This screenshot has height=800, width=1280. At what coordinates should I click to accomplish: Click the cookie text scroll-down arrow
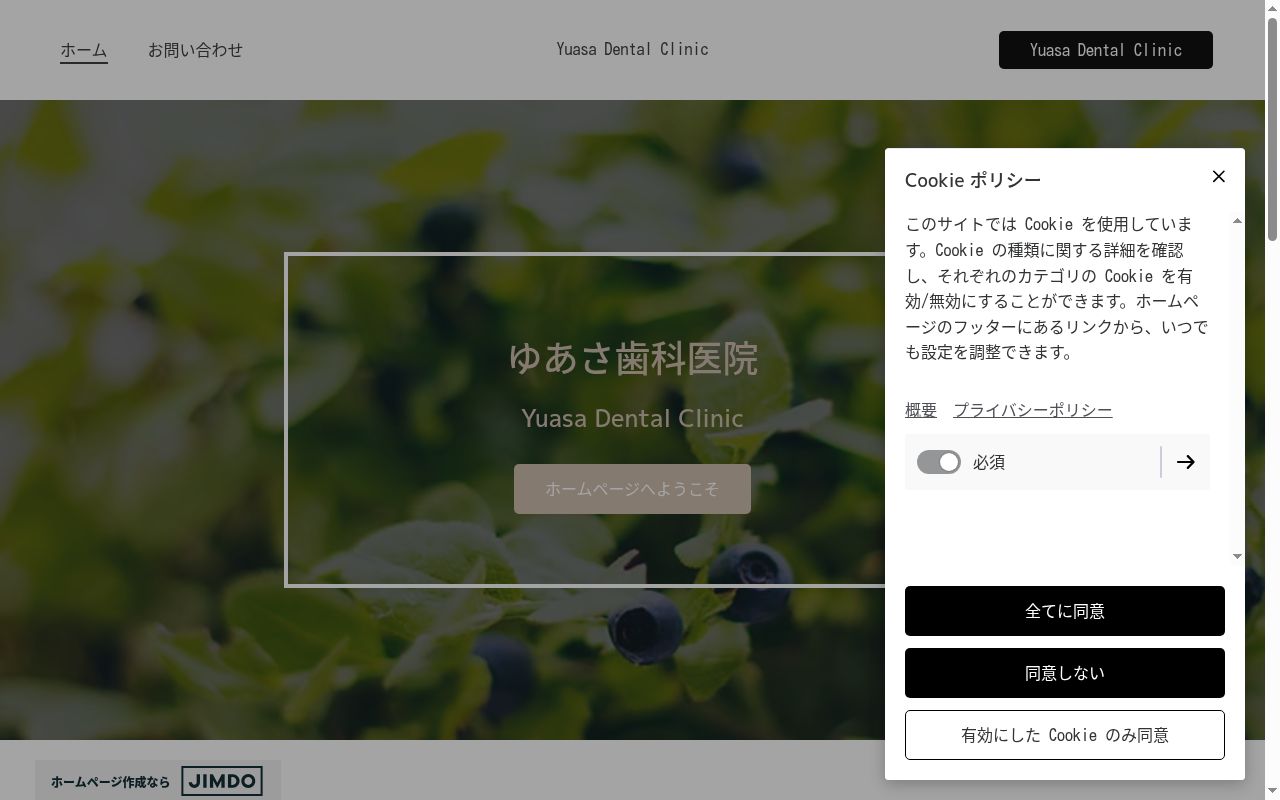click(1237, 556)
